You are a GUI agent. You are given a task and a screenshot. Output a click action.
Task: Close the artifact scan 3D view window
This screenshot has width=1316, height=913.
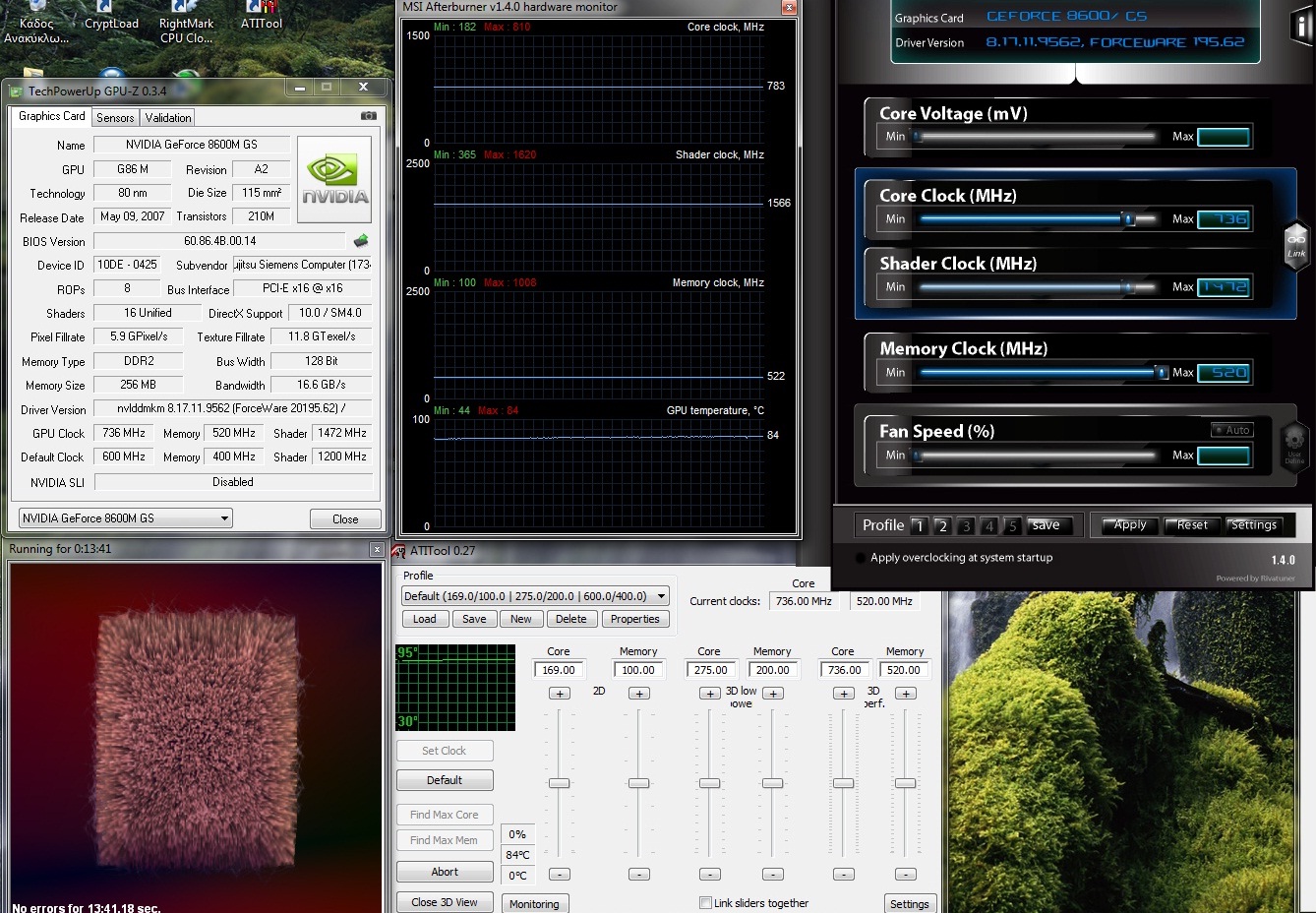(x=376, y=549)
